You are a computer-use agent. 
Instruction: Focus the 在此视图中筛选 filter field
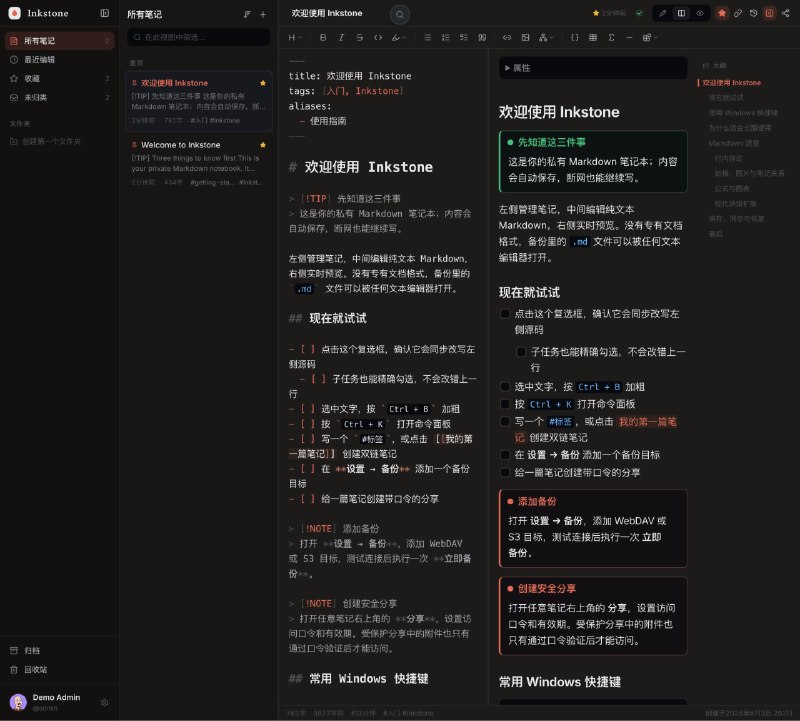(199, 37)
